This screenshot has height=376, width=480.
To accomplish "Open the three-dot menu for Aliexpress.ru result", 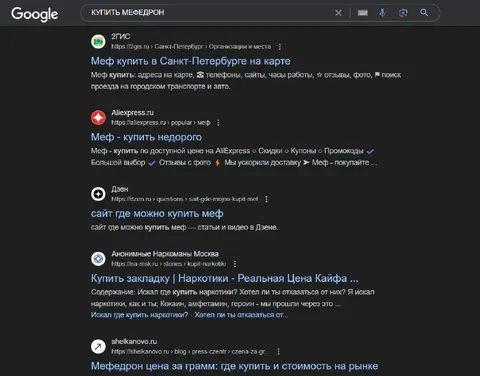I will pos(218,123).
